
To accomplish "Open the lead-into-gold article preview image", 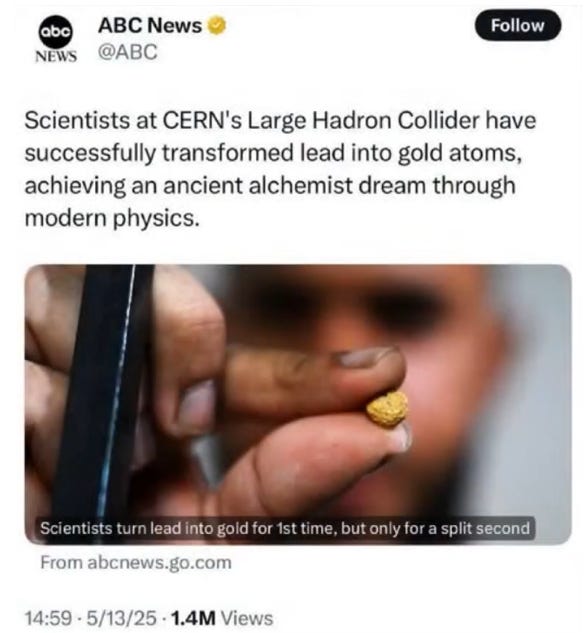I will click(x=298, y=405).
